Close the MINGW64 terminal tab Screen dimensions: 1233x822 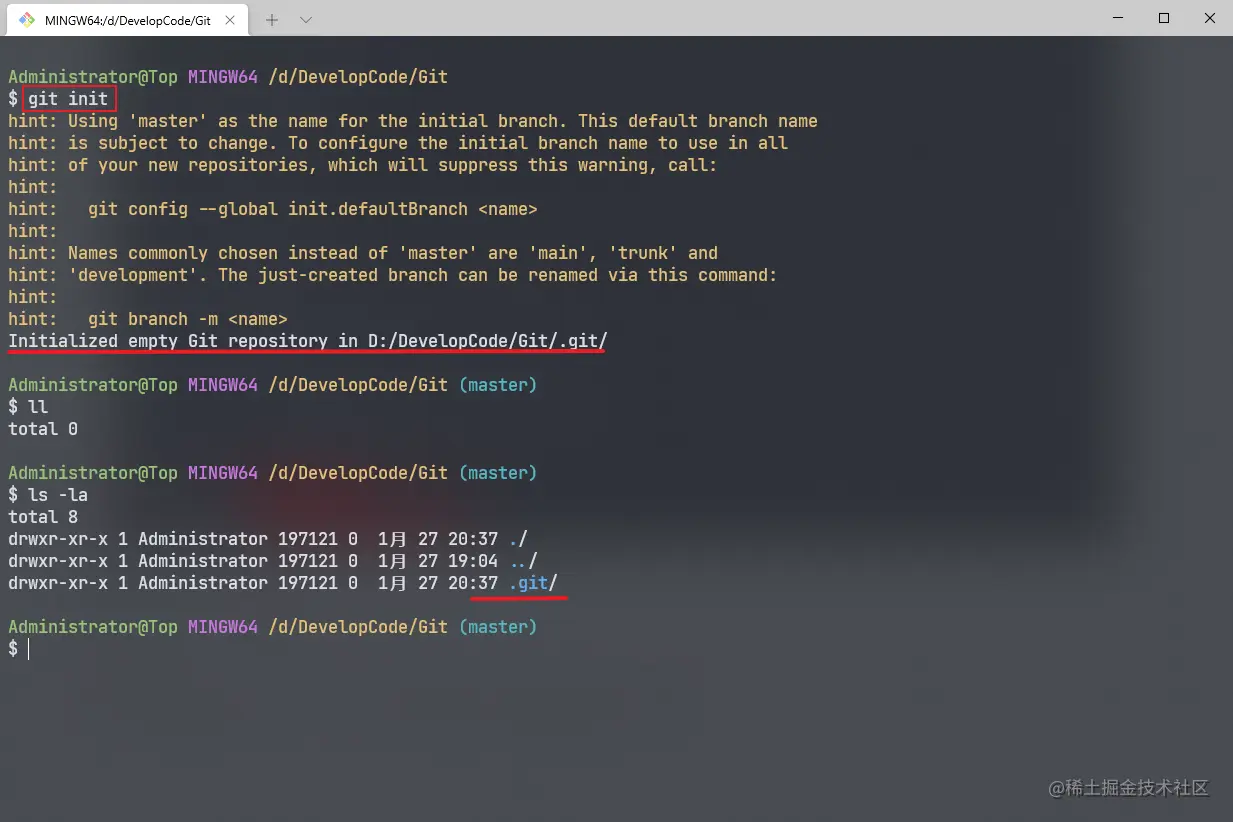pos(230,19)
